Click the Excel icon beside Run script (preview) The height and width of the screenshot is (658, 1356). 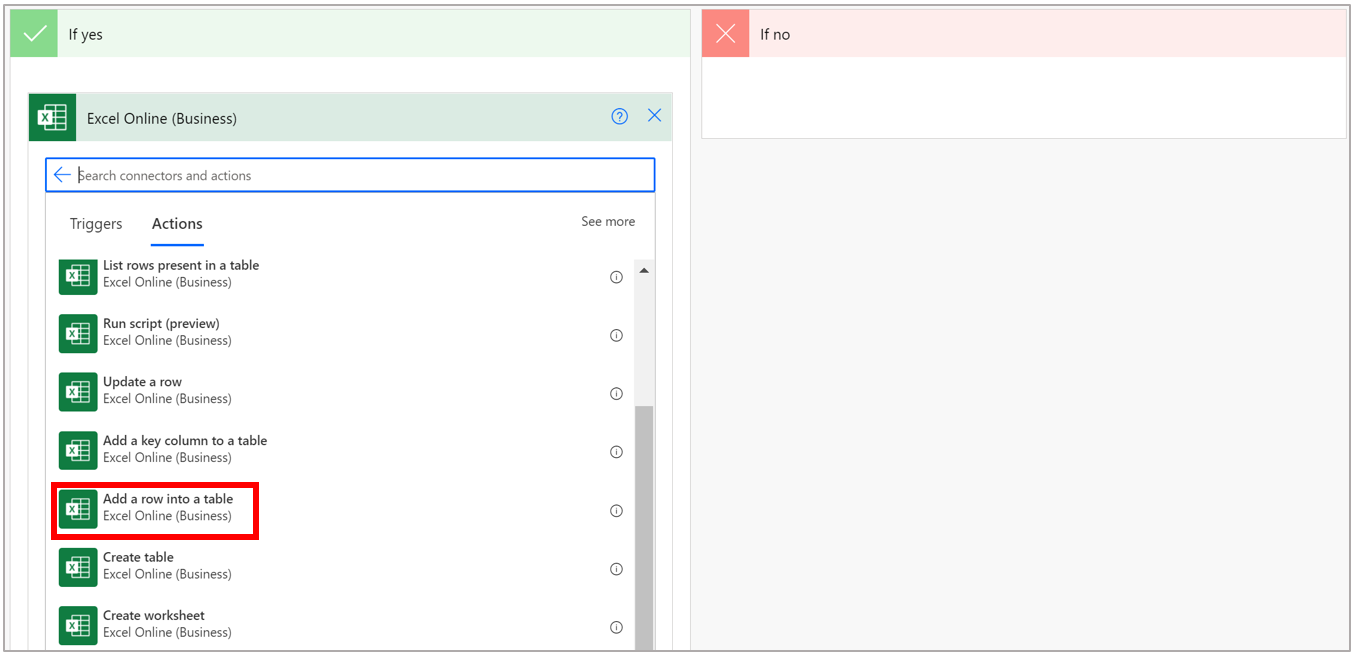pos(77,334)
